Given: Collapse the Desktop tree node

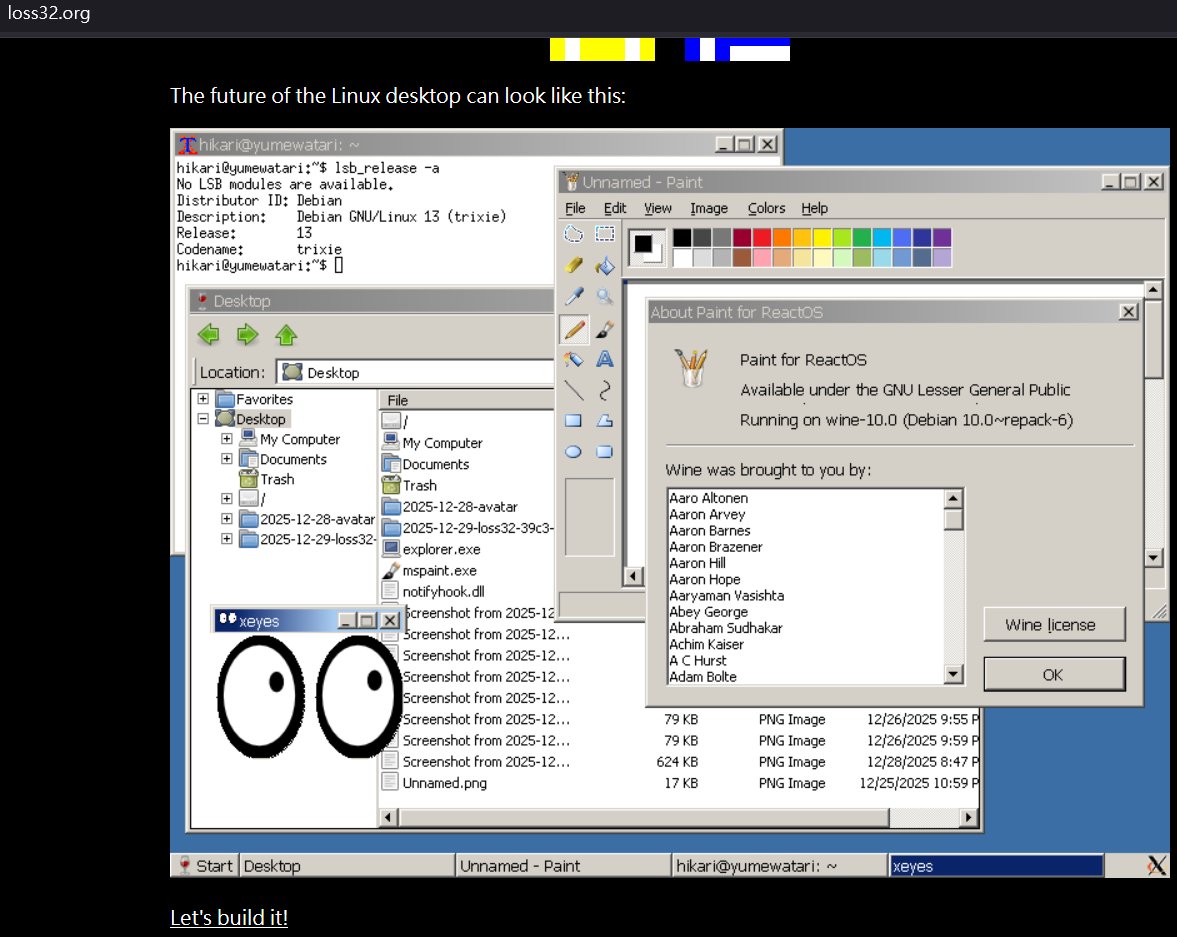Looking at the screenshot, I should coord(203,419).
